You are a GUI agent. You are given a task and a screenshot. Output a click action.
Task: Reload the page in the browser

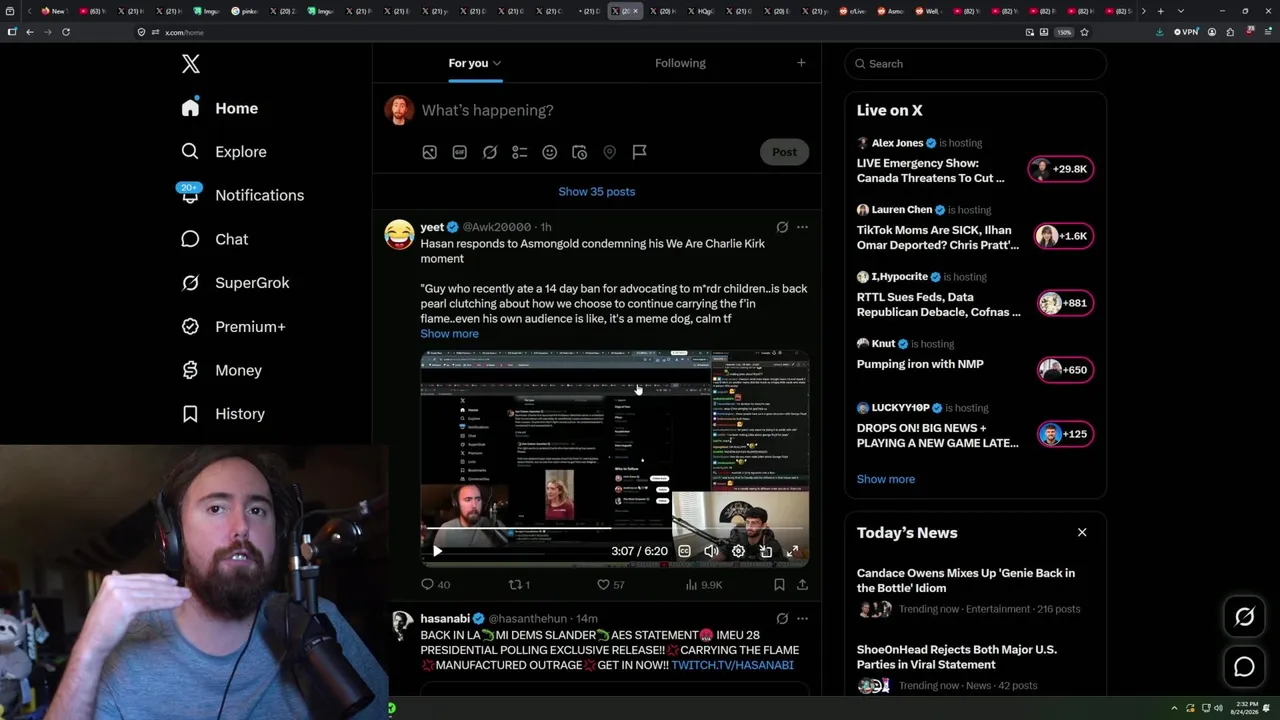tap(66, 32)
